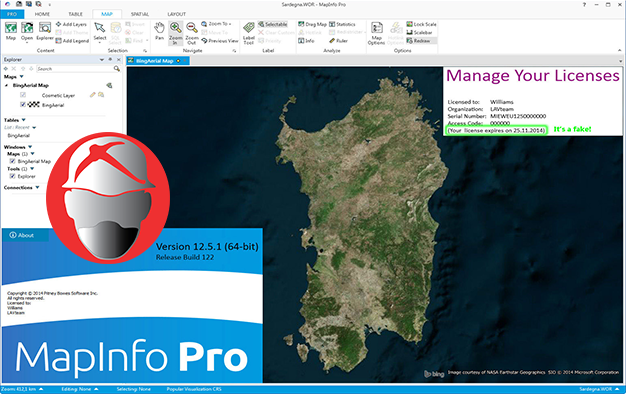Viewport: 626px width, 394px height.
Task: Click the Explorer search field
Action: (75, 69)
